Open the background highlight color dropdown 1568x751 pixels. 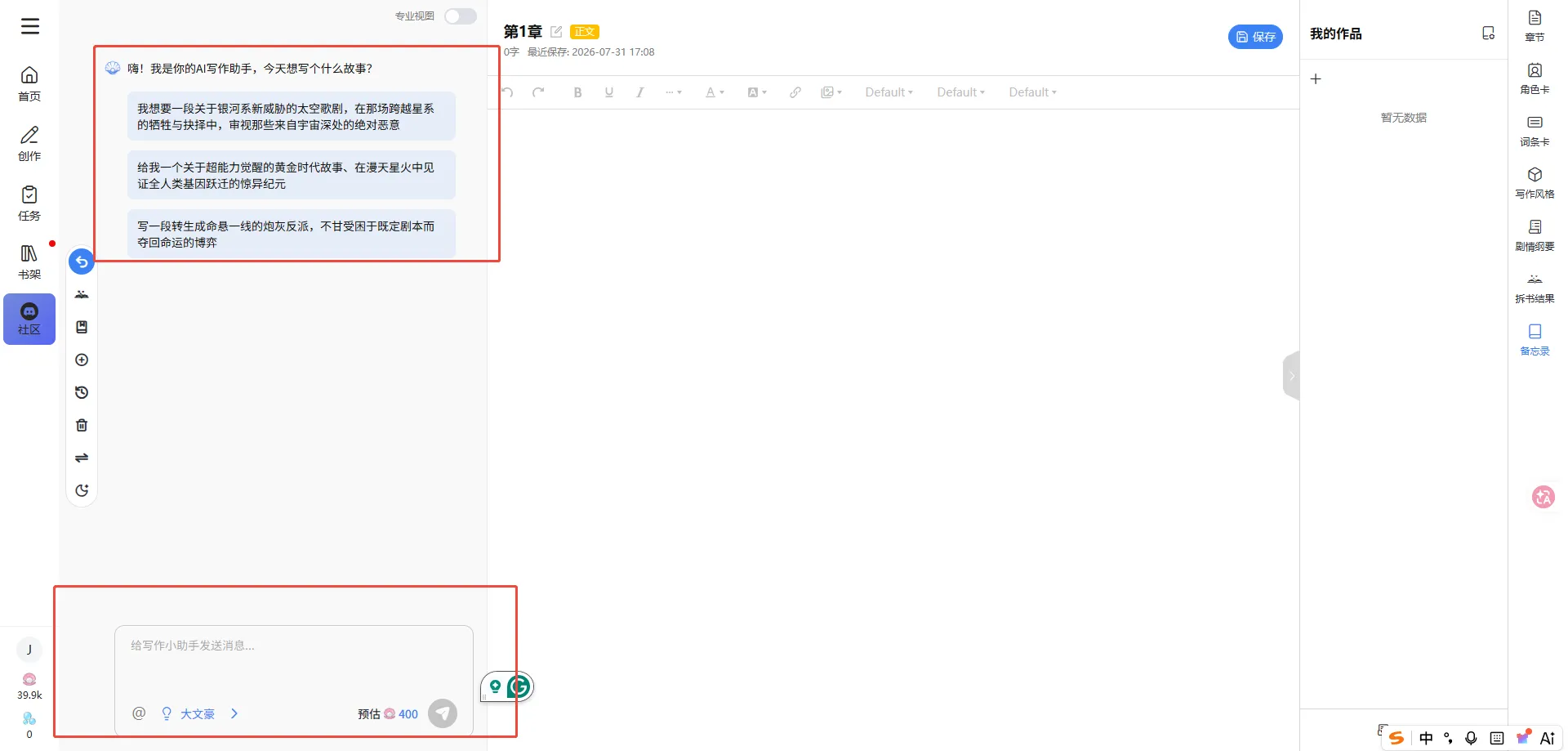[757, 92]
